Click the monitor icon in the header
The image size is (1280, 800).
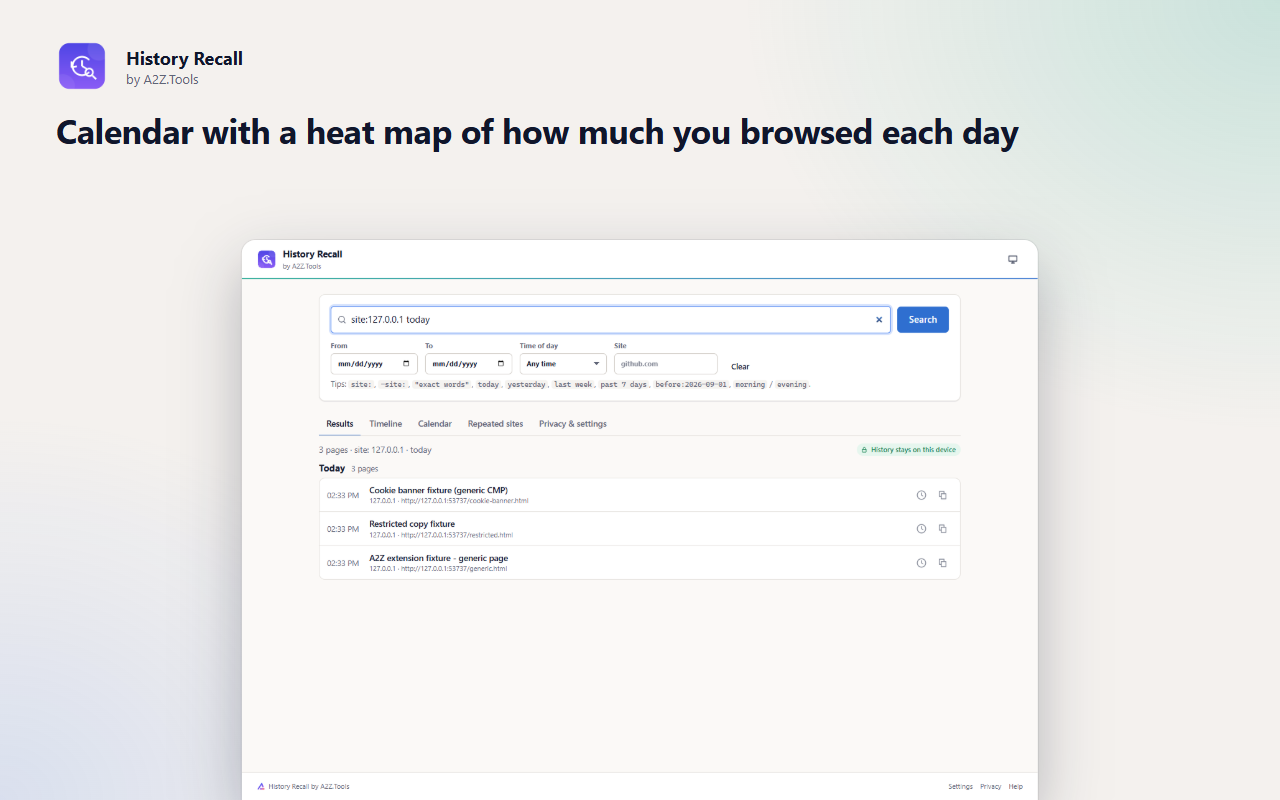pyautogui.click(x=1012, y=259)
